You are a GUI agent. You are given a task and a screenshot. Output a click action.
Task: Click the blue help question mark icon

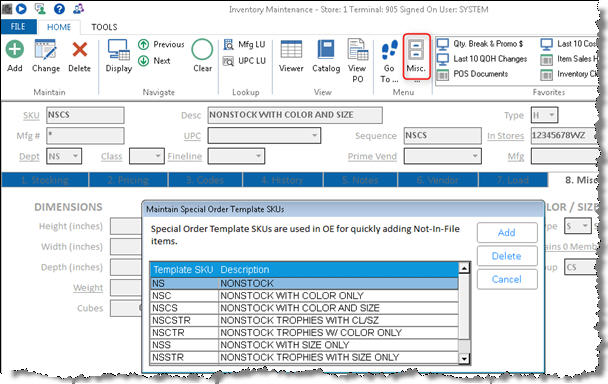pyautogui.click(x=59, y=9)
